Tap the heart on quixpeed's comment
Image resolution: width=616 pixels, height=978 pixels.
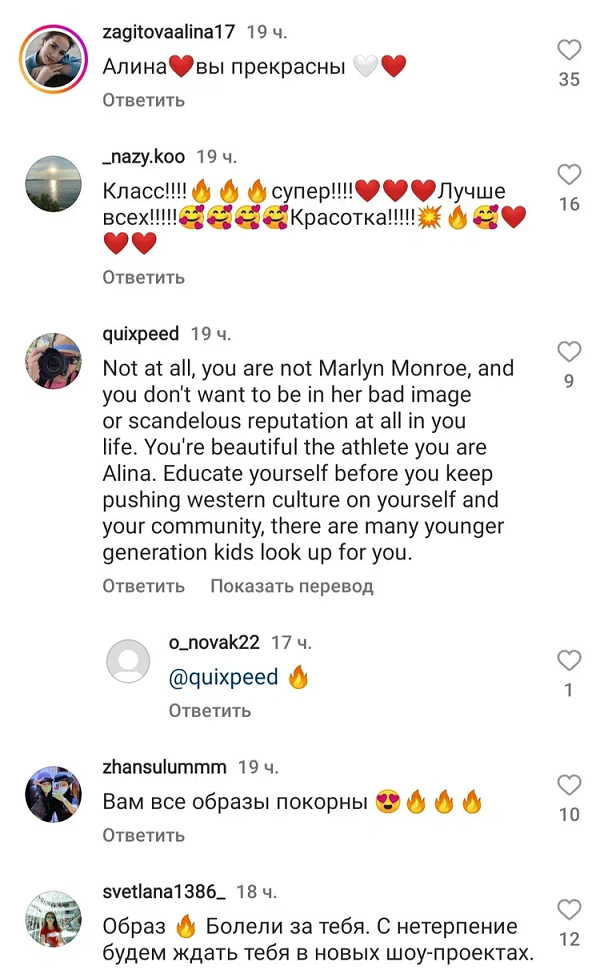coord(569,351)
